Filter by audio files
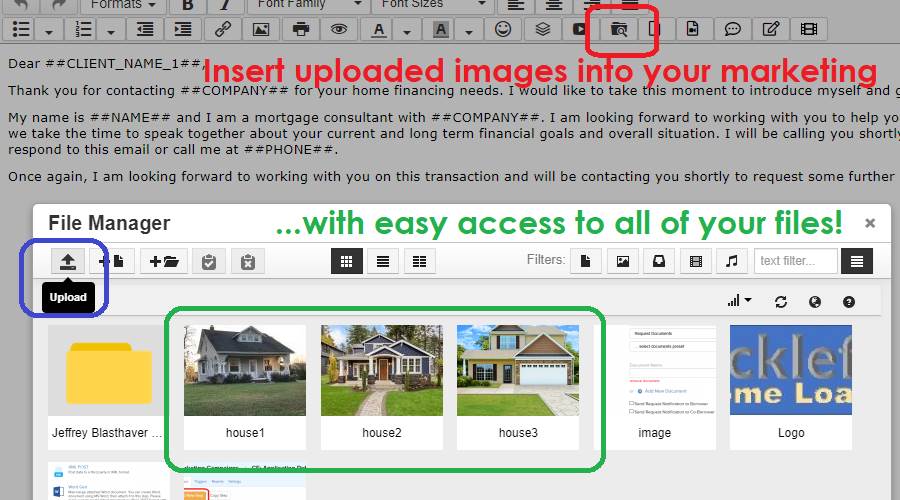This screenshot has width=900, height=500. pos(732,262)
